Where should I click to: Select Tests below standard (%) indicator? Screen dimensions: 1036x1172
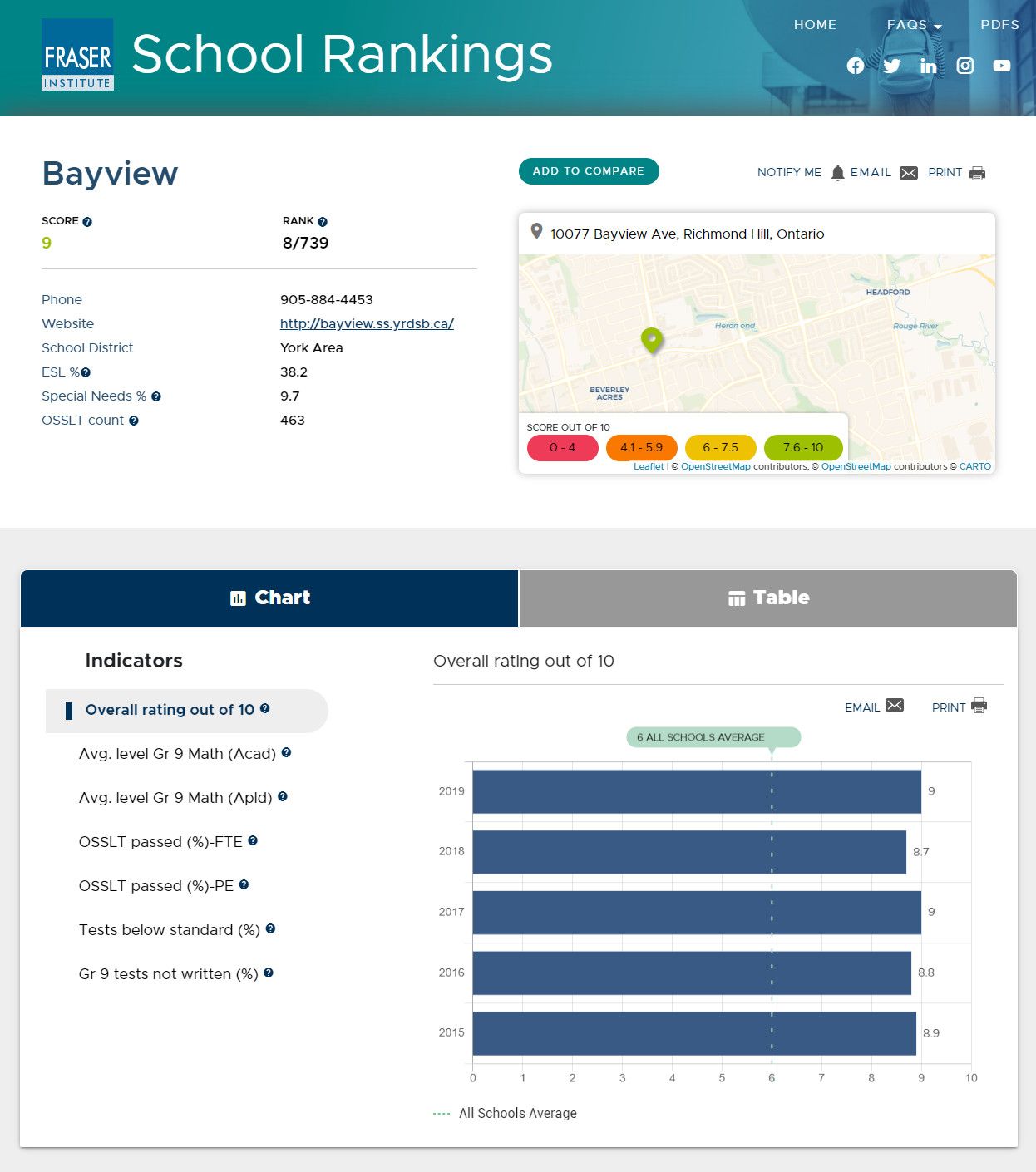point(170,930)
